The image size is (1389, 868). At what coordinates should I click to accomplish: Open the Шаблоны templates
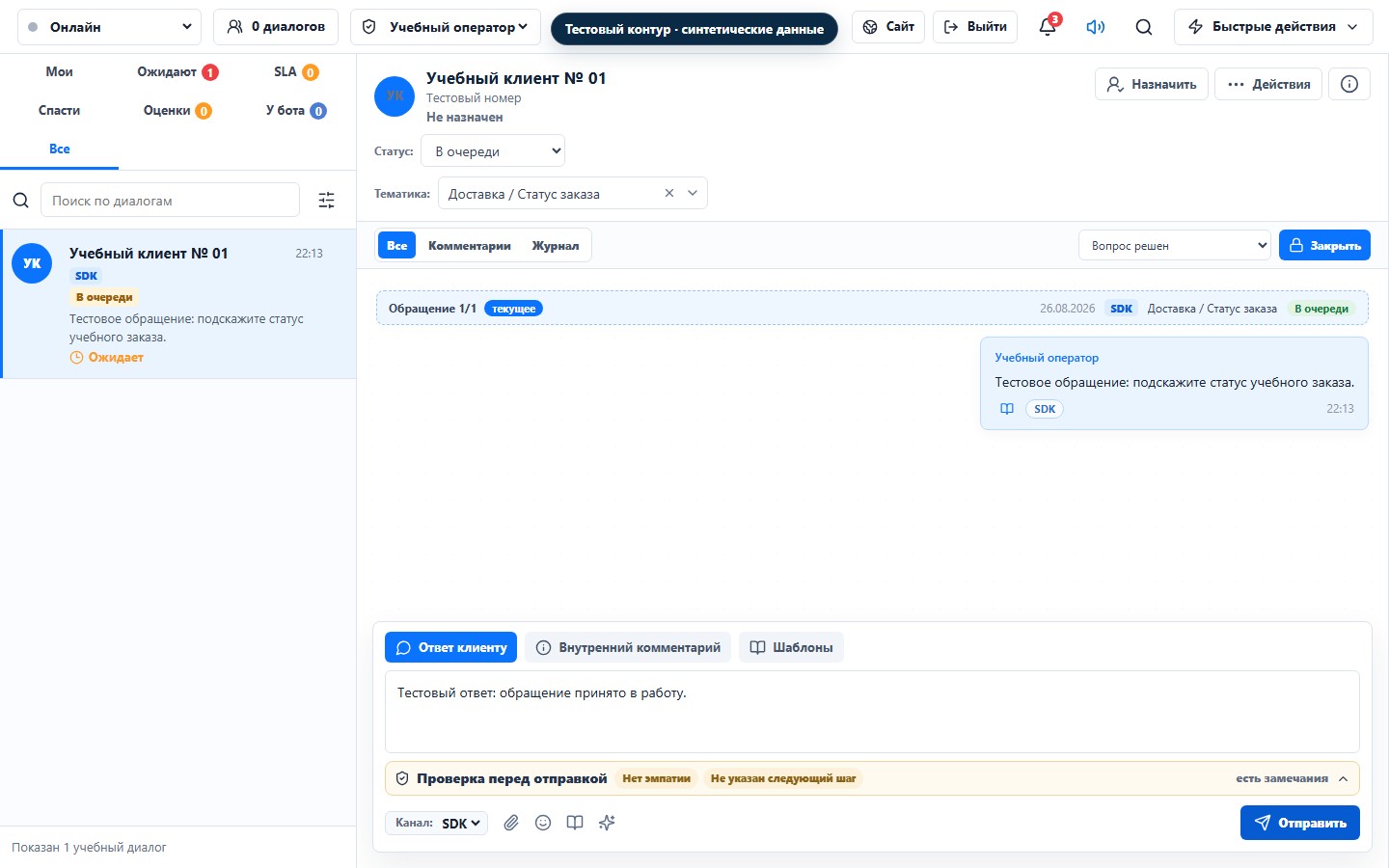[791, 647]
